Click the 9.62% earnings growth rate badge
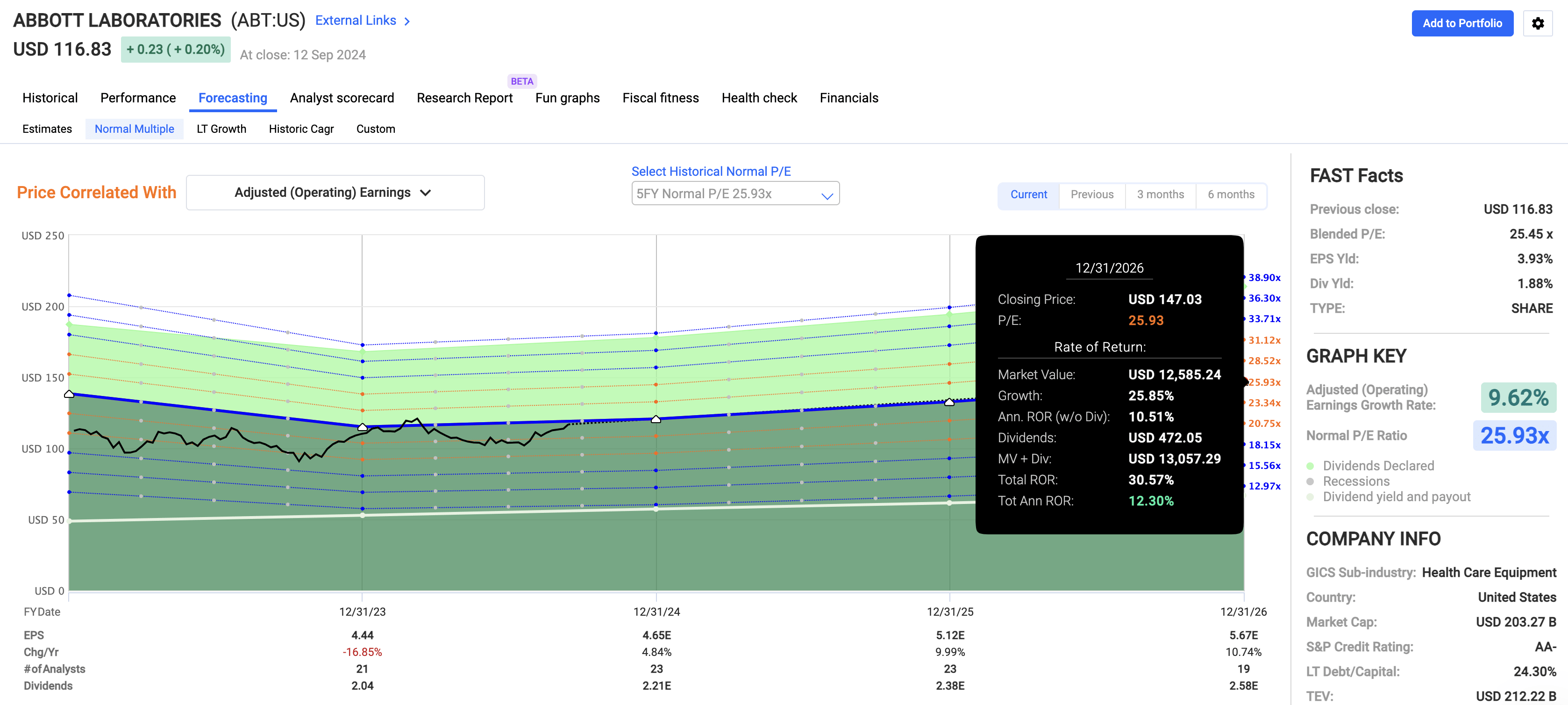 tap(1518, 397)
